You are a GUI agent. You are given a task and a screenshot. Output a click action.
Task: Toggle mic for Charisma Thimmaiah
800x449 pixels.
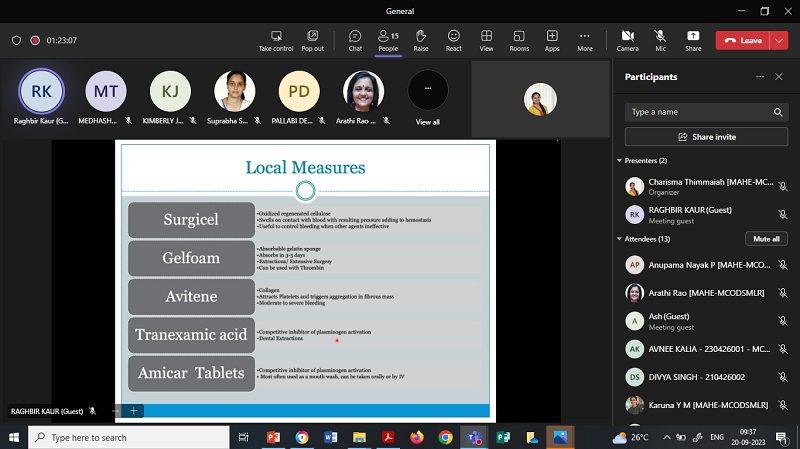coord(783,187)
